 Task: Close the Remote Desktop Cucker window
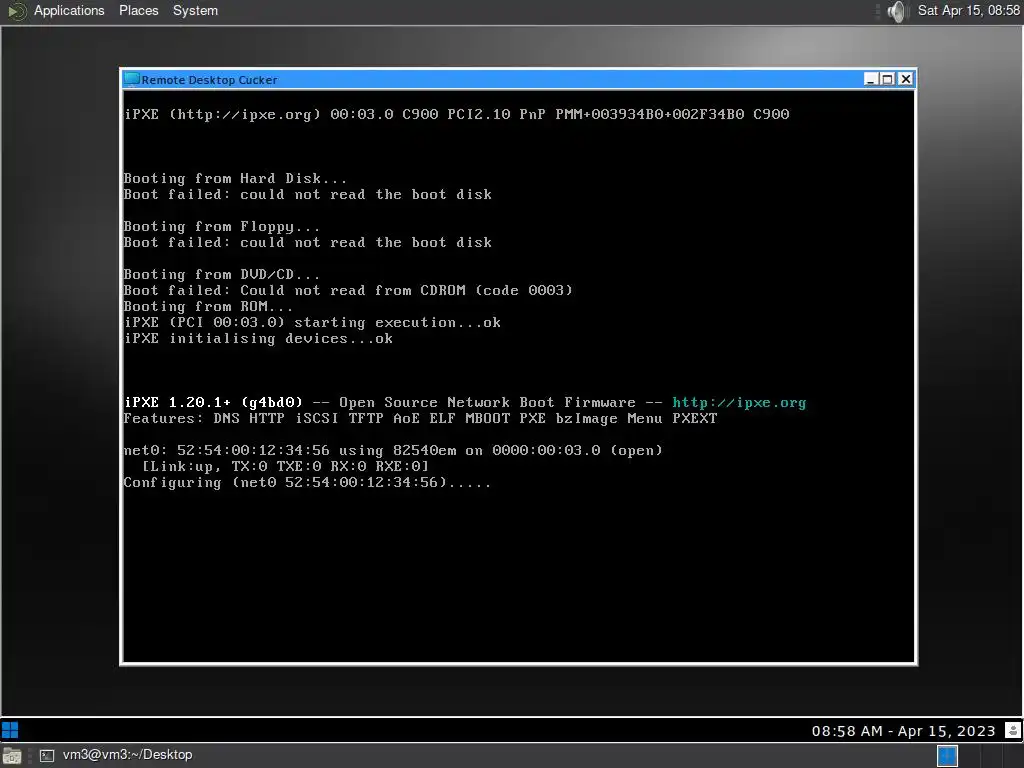(x=905, y=79)
